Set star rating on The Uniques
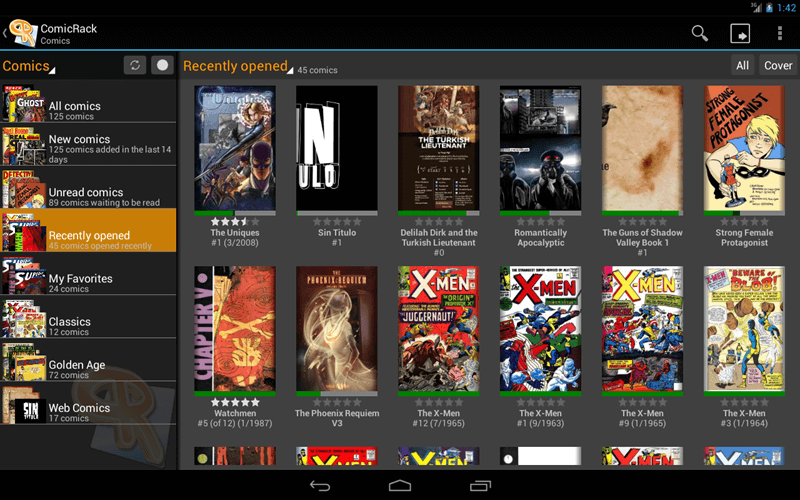Viewport: 800px width, 500px height. pos(235,222)
